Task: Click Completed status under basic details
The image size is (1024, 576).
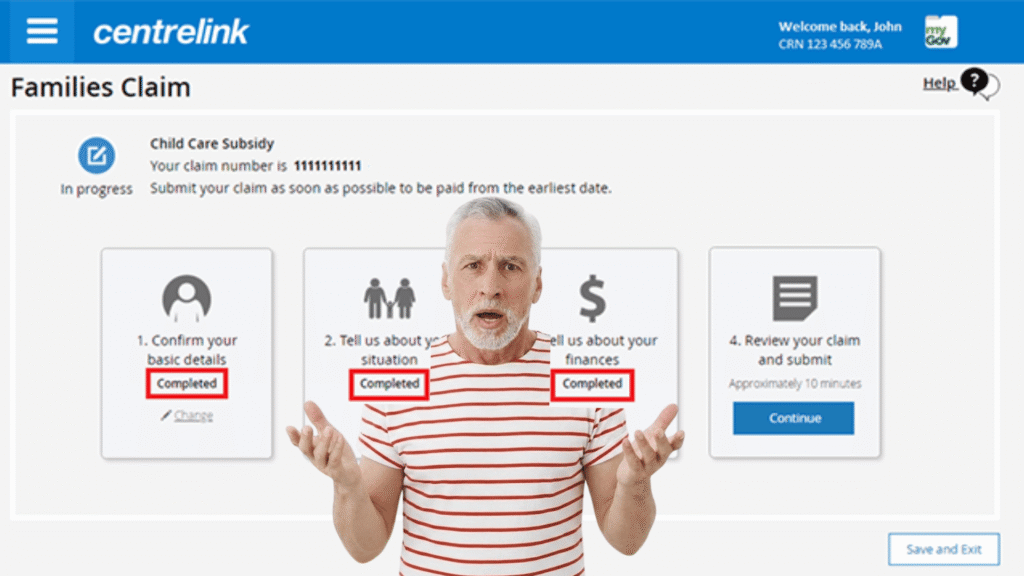Action: click(x=187, y=383)
